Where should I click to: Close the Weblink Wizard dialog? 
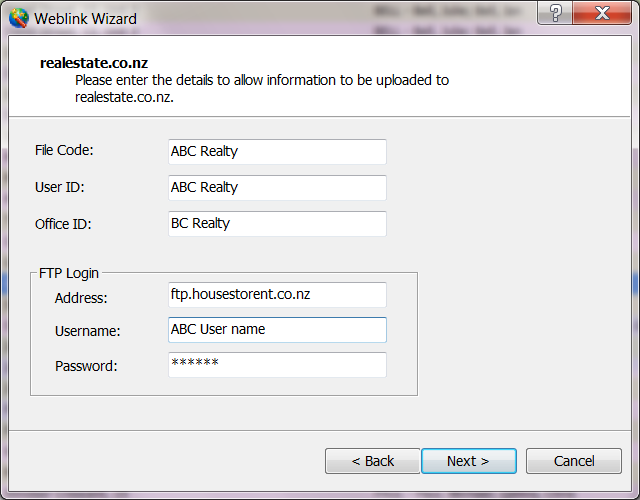602,13
